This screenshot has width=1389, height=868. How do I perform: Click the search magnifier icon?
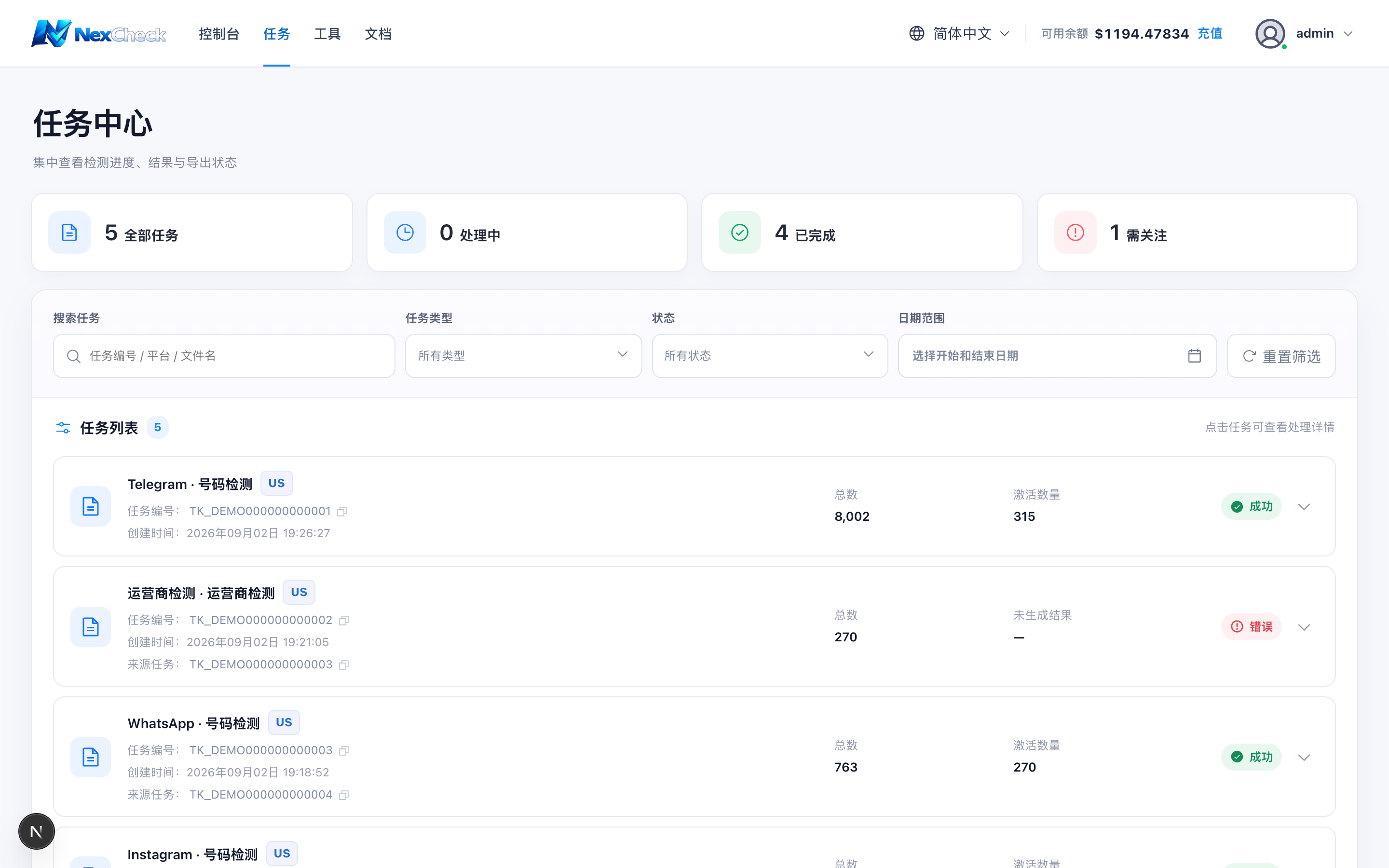pos(73,356)
